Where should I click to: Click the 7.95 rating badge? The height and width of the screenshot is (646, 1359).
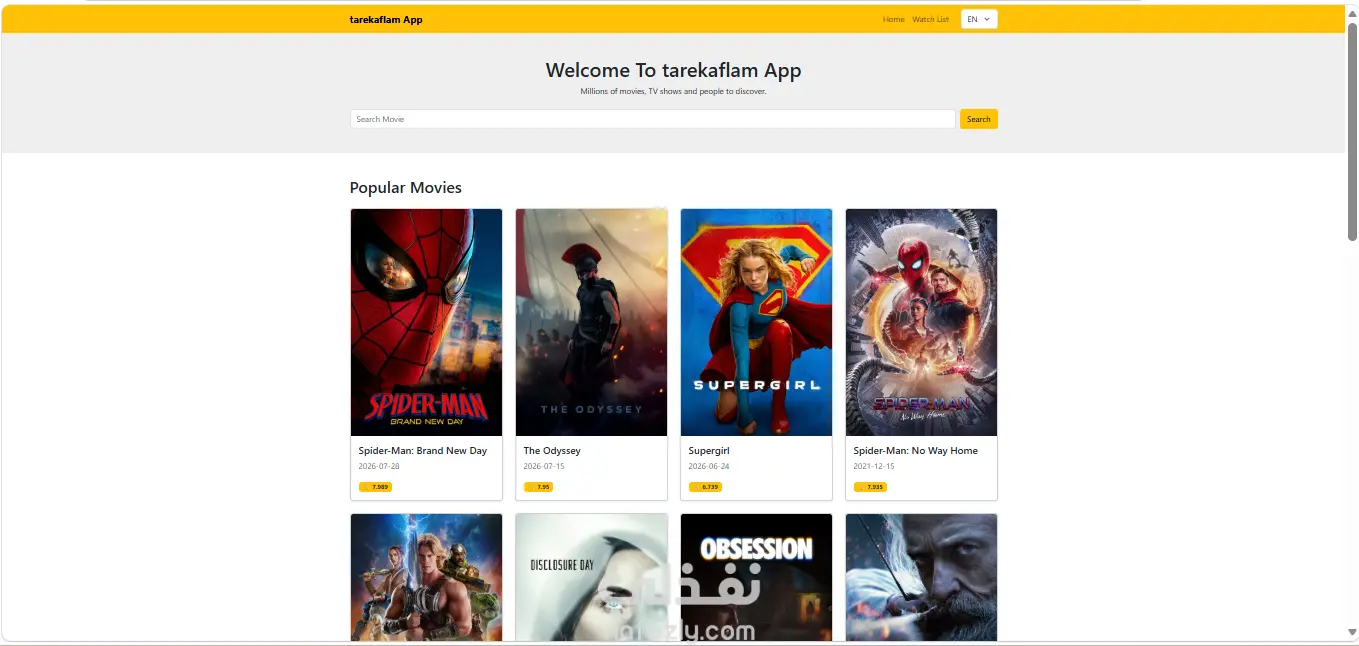[538, 487]
